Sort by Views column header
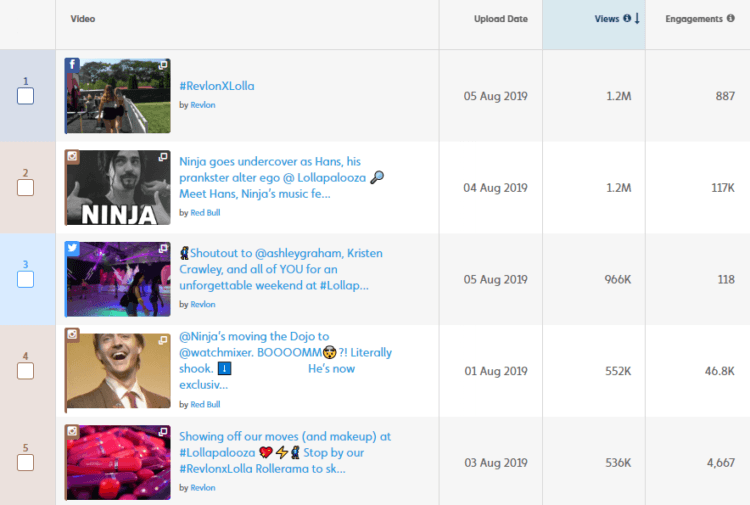 pyautogui.click(x=607, y=19)
